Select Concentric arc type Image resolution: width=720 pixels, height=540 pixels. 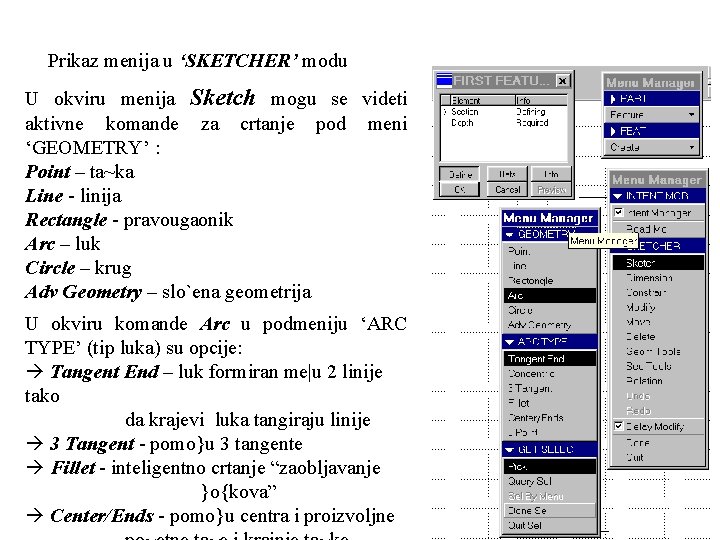click(x=550, y=373)
